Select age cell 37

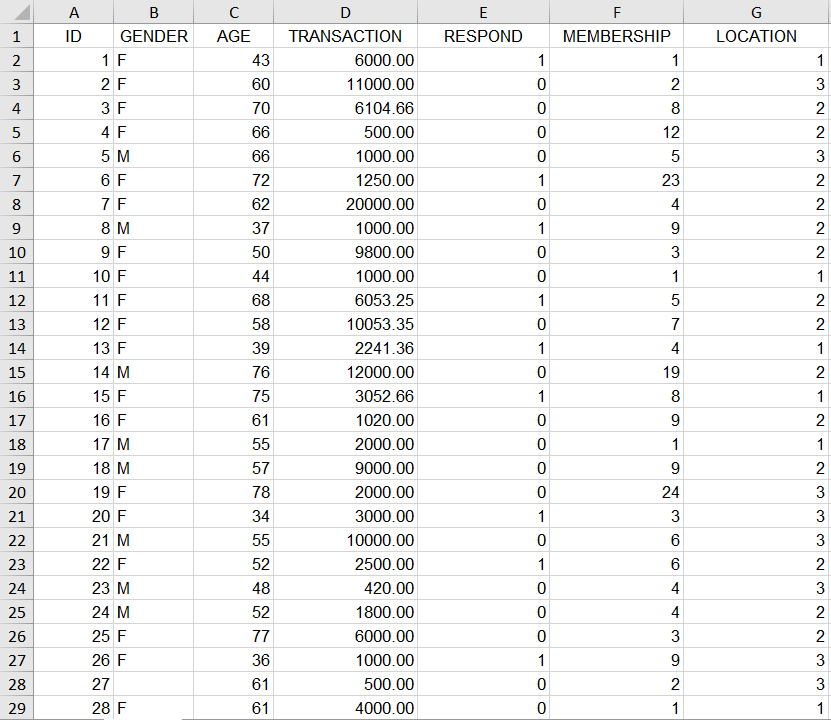coord(234,228)
